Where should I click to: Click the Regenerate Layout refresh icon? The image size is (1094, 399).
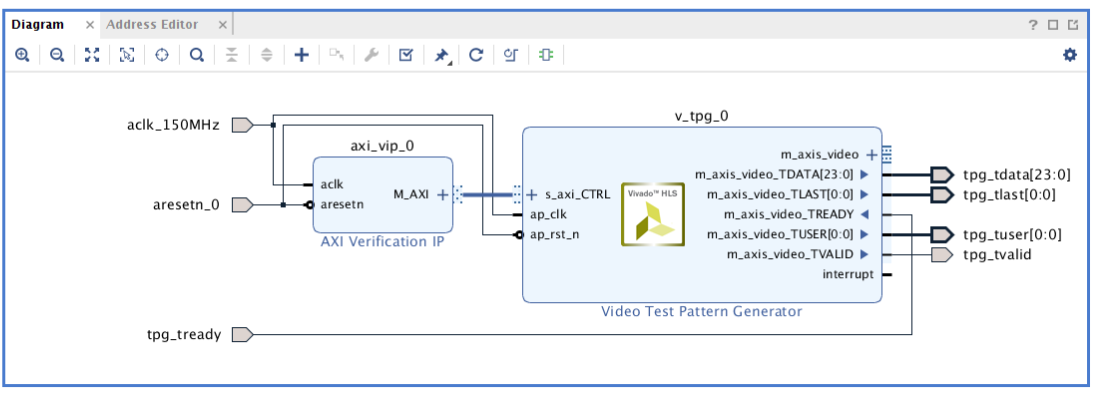[x=476, y=55]
